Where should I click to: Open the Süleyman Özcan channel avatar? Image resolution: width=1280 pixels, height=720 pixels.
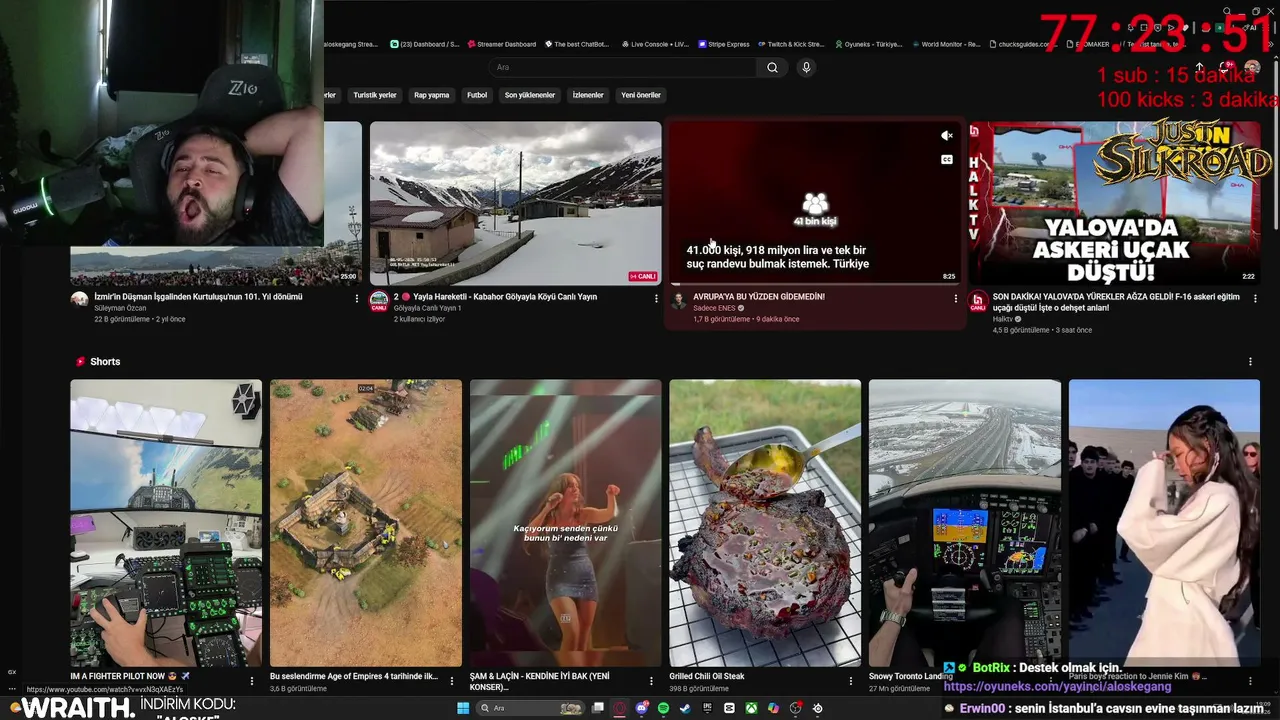[79, 300]
